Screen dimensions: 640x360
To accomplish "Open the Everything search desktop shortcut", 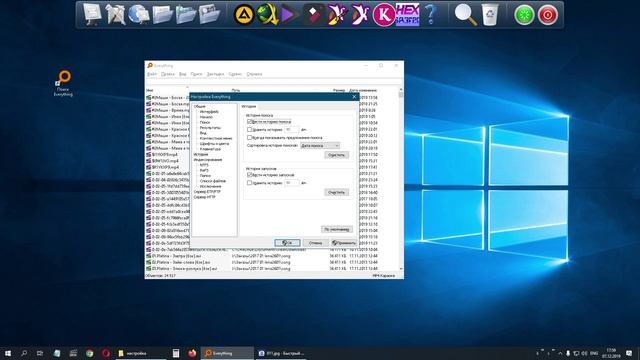I will click(x=63, y=83).
